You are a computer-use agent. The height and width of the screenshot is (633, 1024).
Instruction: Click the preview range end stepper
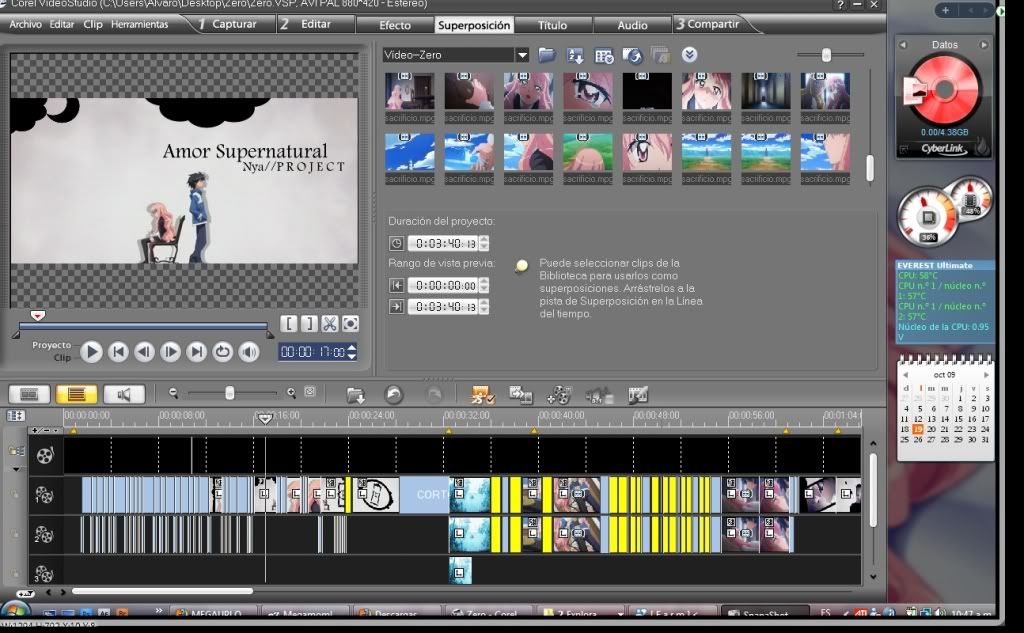pos(483,306)
